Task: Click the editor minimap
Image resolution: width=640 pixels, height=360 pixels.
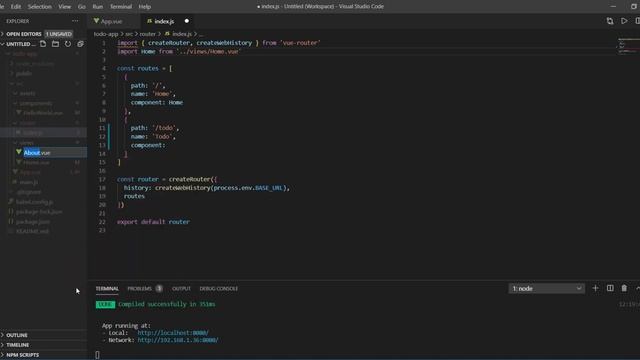Action: tap(628, 46)
